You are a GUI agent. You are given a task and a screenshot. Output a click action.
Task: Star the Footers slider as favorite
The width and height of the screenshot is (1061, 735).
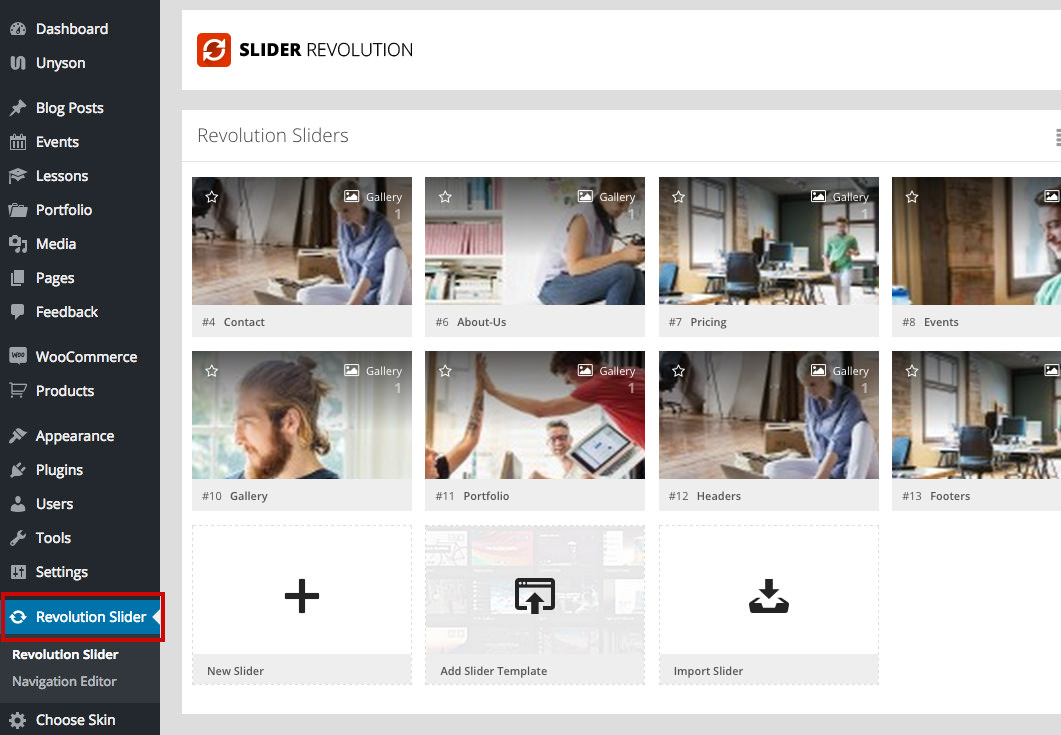pyautogui.click(x=912, y=371)
